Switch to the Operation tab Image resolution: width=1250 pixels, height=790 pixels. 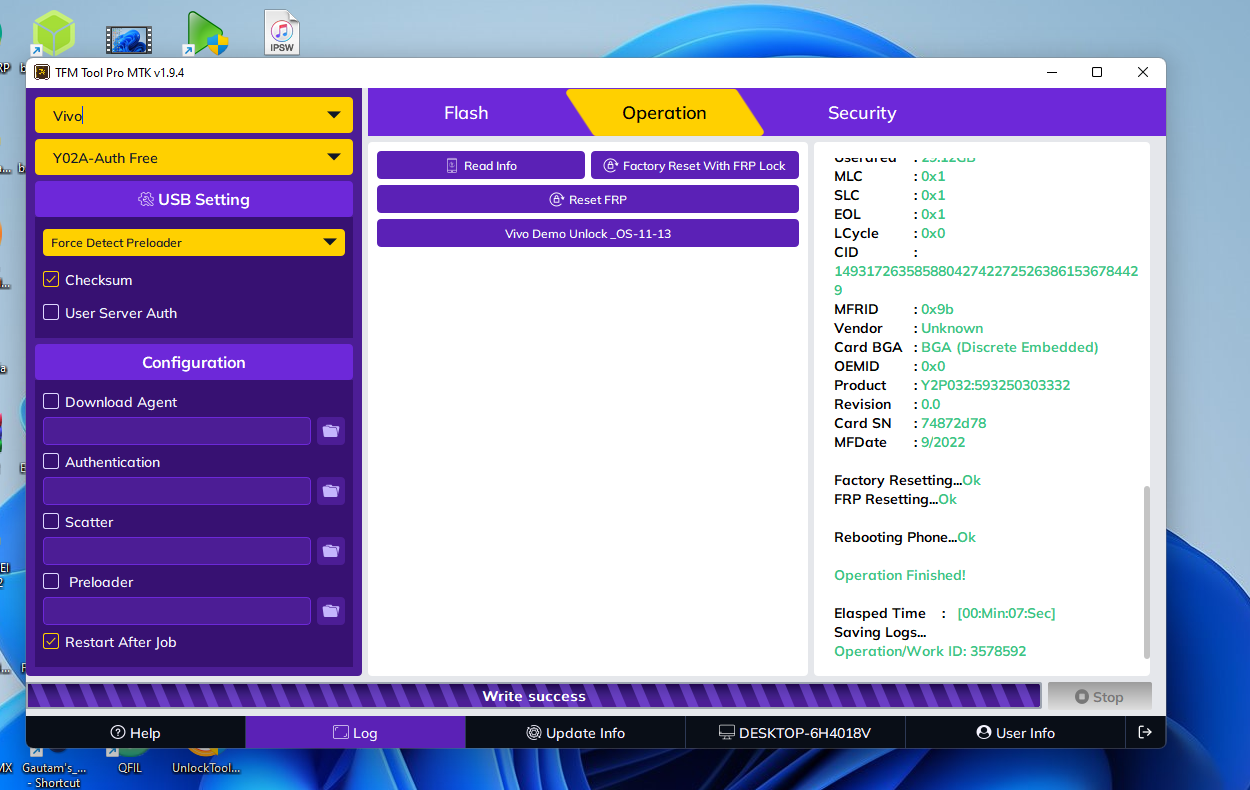[664, 113]
